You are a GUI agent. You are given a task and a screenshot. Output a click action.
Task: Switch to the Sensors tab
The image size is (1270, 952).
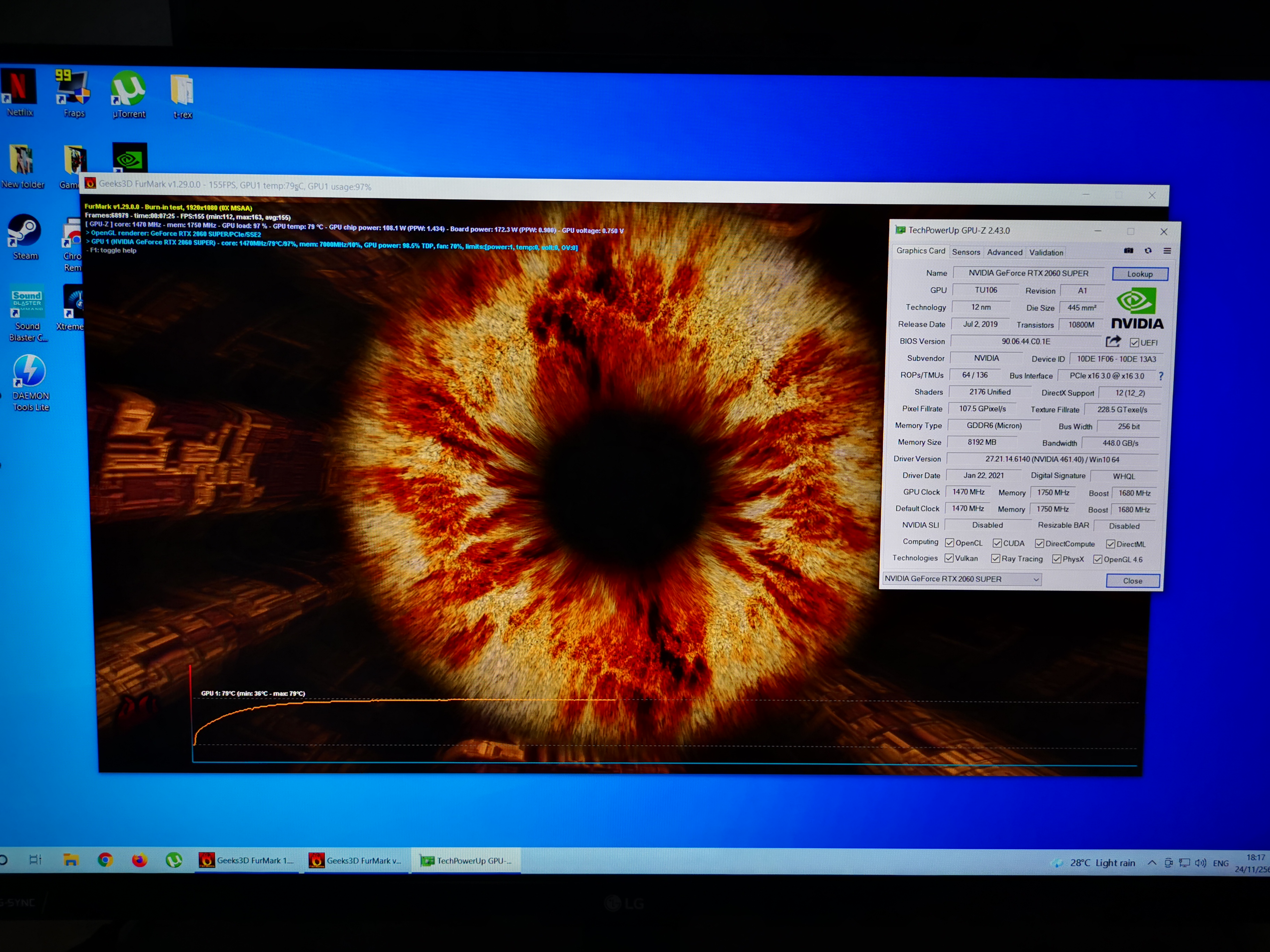[x=966, y=252]
